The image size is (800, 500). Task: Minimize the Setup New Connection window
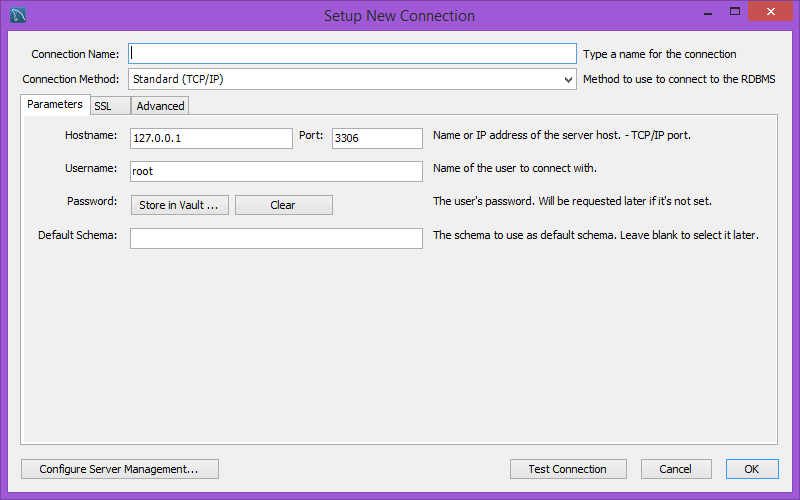pos(708,13)
